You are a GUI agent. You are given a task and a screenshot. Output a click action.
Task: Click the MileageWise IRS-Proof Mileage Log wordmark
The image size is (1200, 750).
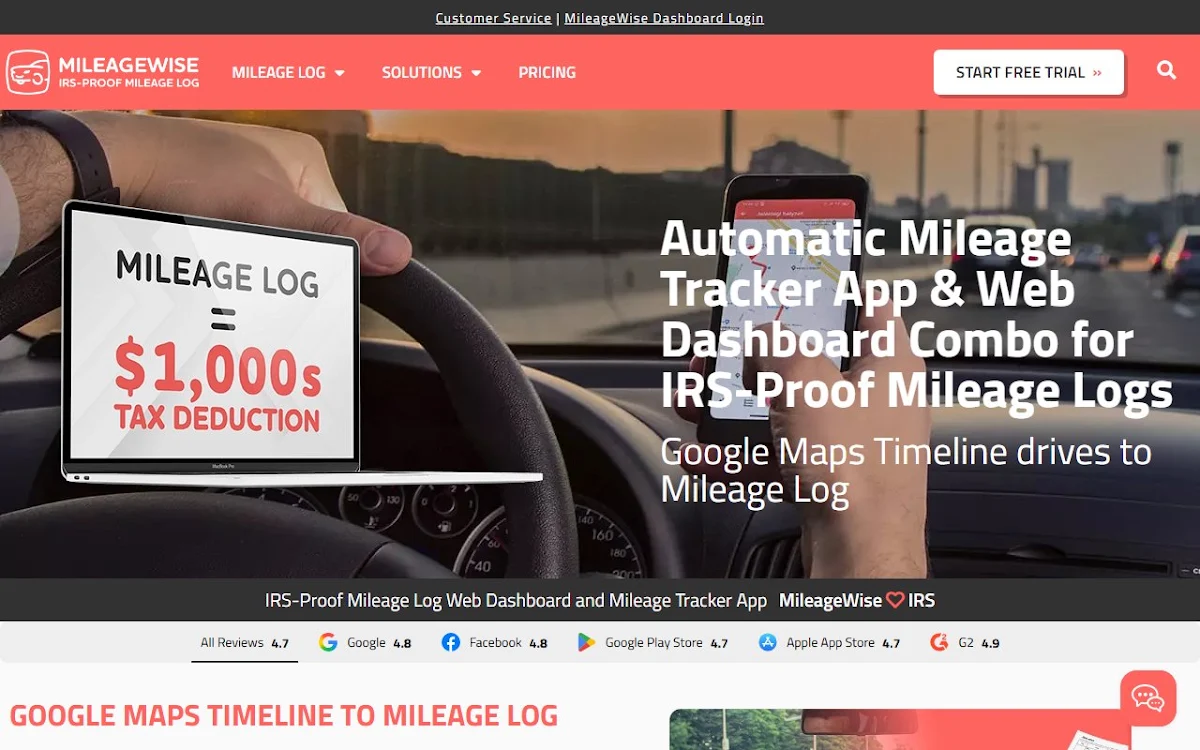pos(129,72)
